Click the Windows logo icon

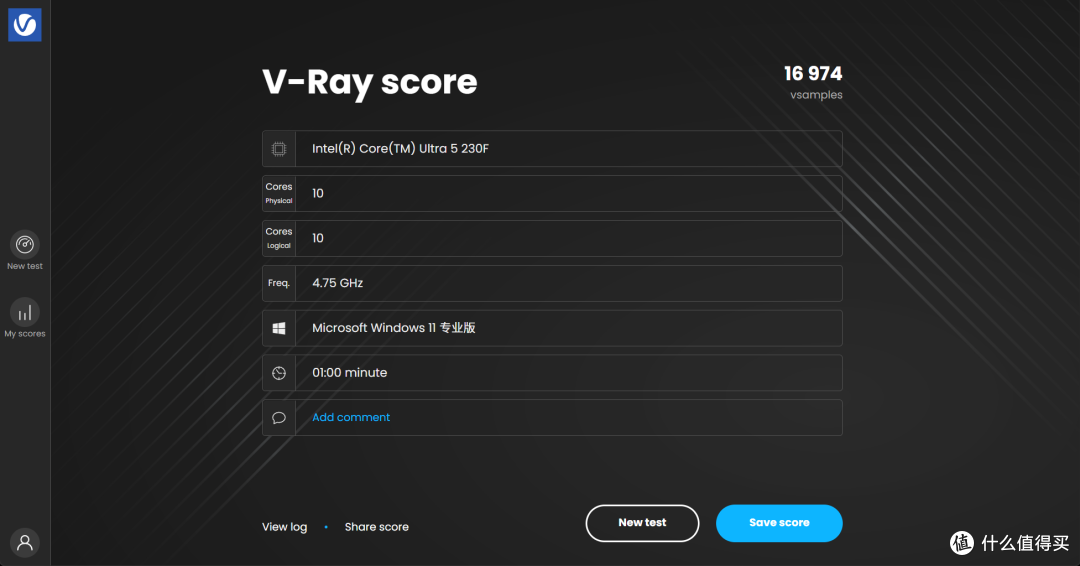coord(279,328)
